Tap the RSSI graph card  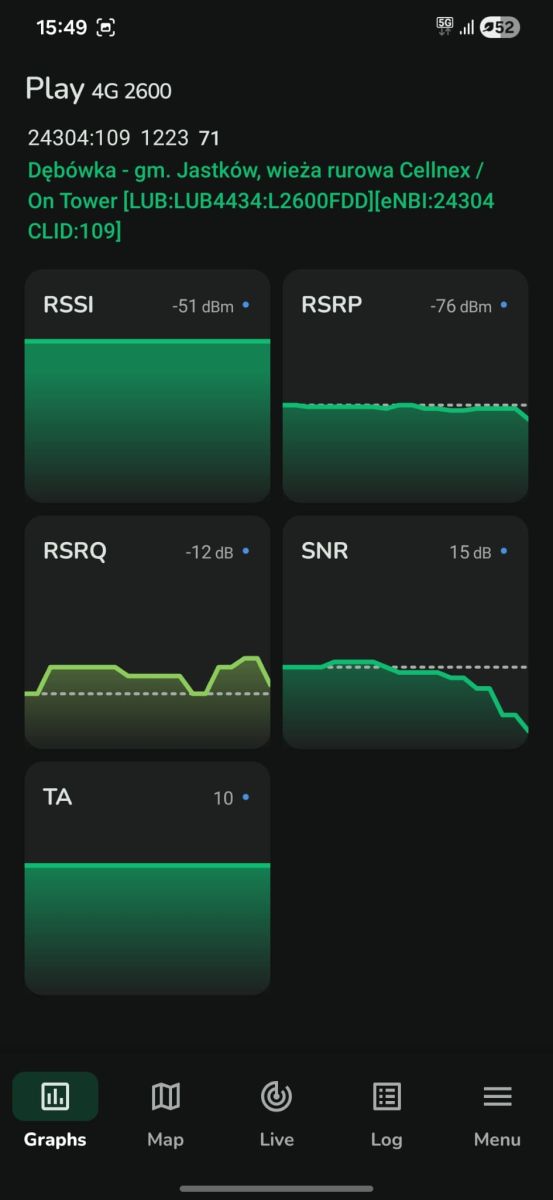(x=147, y=386)
